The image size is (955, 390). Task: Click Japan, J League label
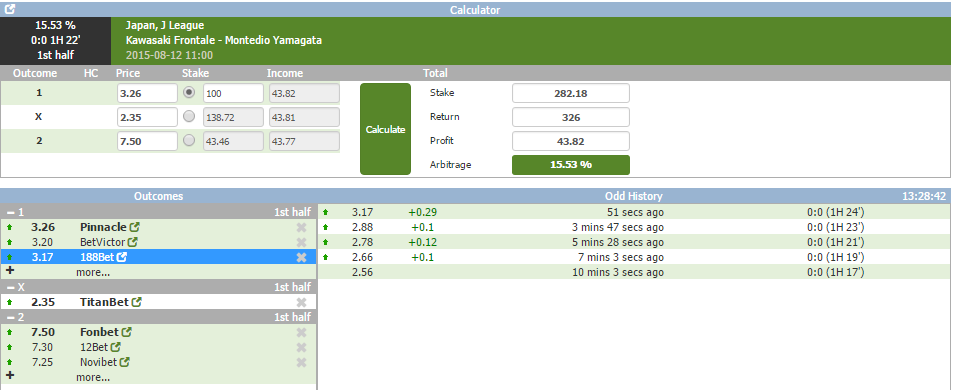(164, 26)
